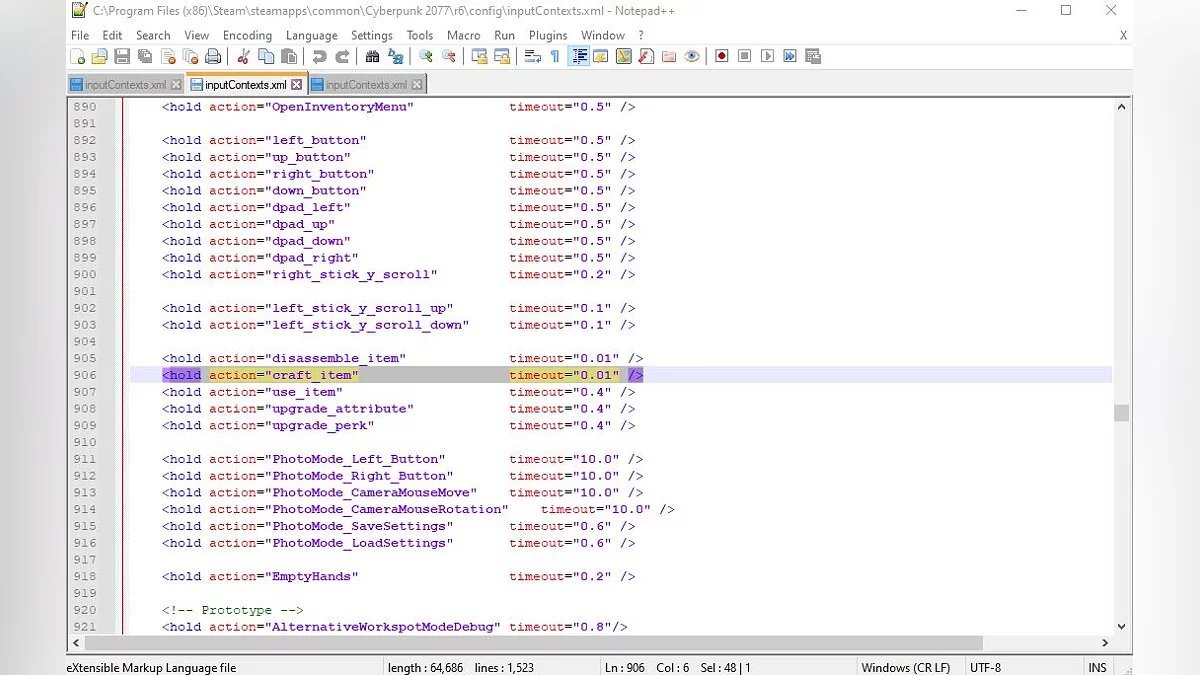
Task: Start macro recording with red dot icon
Action: point(721,57)
